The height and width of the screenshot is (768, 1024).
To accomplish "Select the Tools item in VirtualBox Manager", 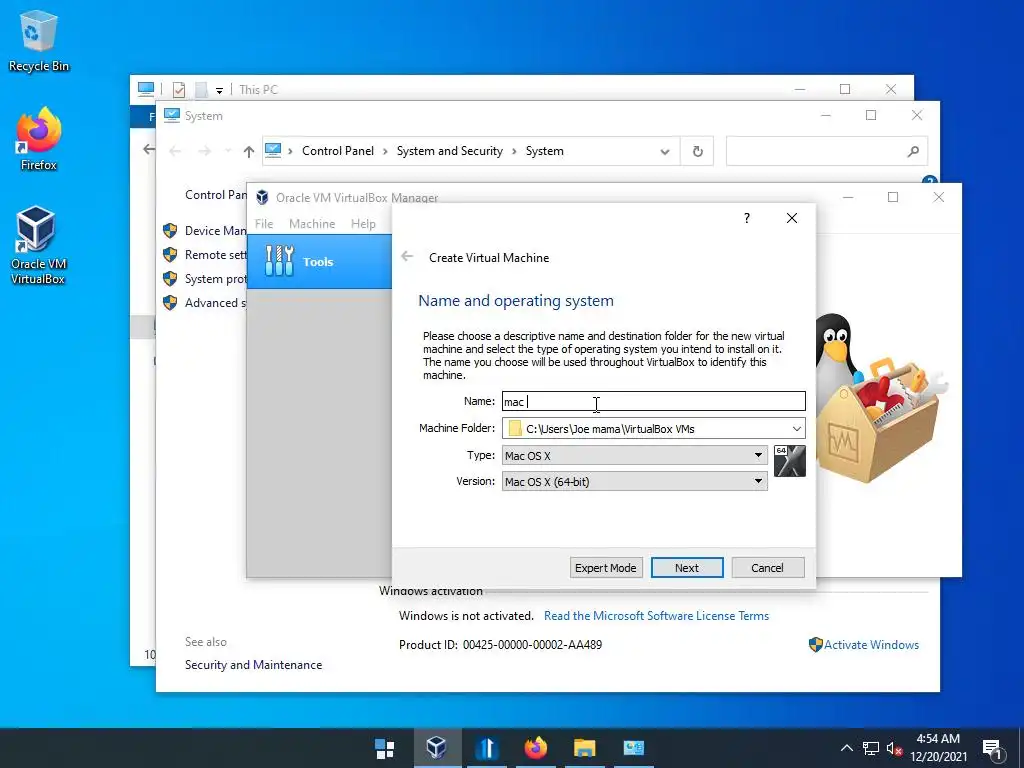I will (319, 261).
